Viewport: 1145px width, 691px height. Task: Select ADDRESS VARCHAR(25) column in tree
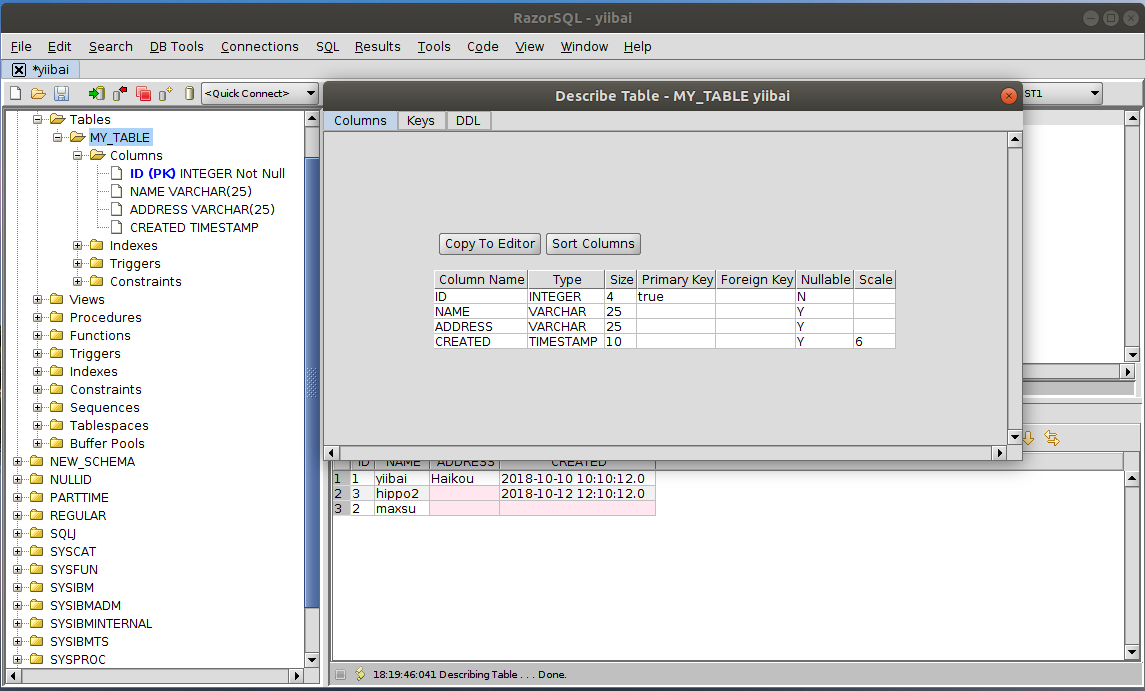(202, 210)
